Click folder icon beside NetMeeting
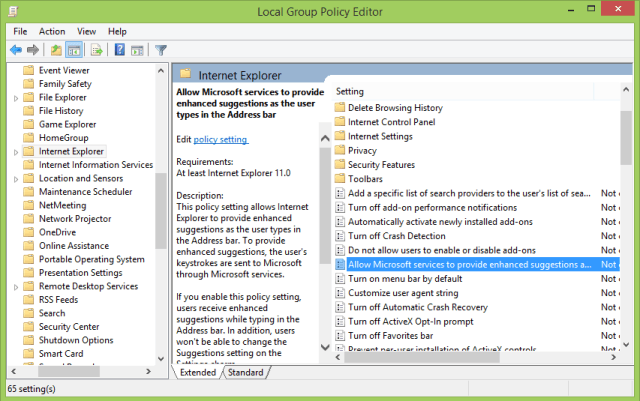 (29, 205)
